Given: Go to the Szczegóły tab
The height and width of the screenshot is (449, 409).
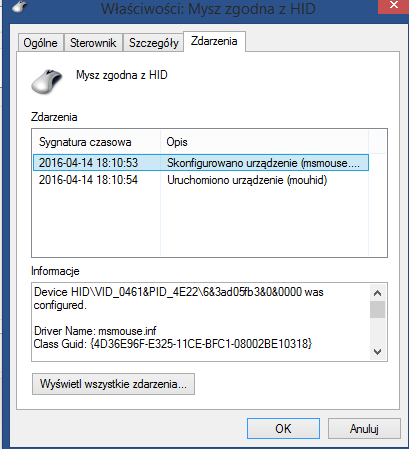Looking at the screenshot, I should (x=153, y=43).
